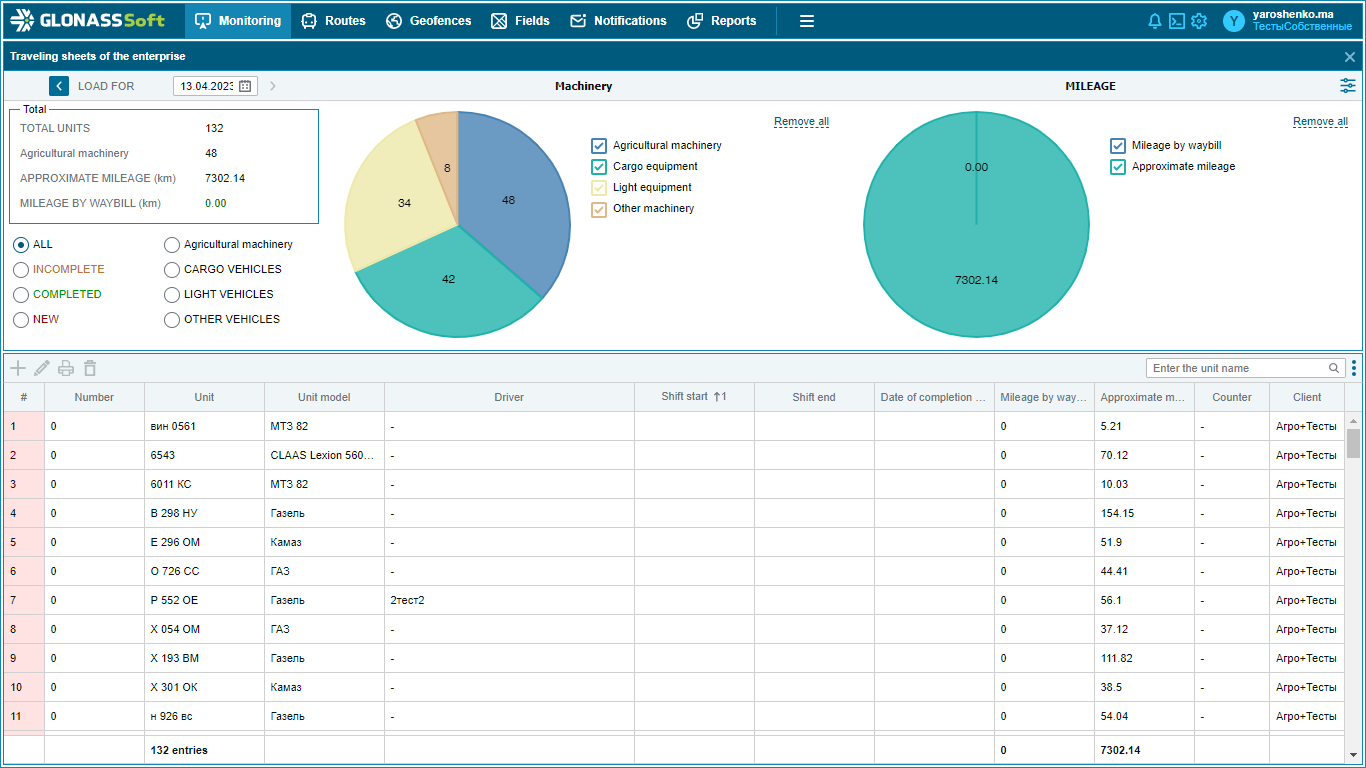Uncheck Mileage by waybill checkbox
Image resolution: width=1366 pixels, height=768 pixels.
[x=1118, y=146]
